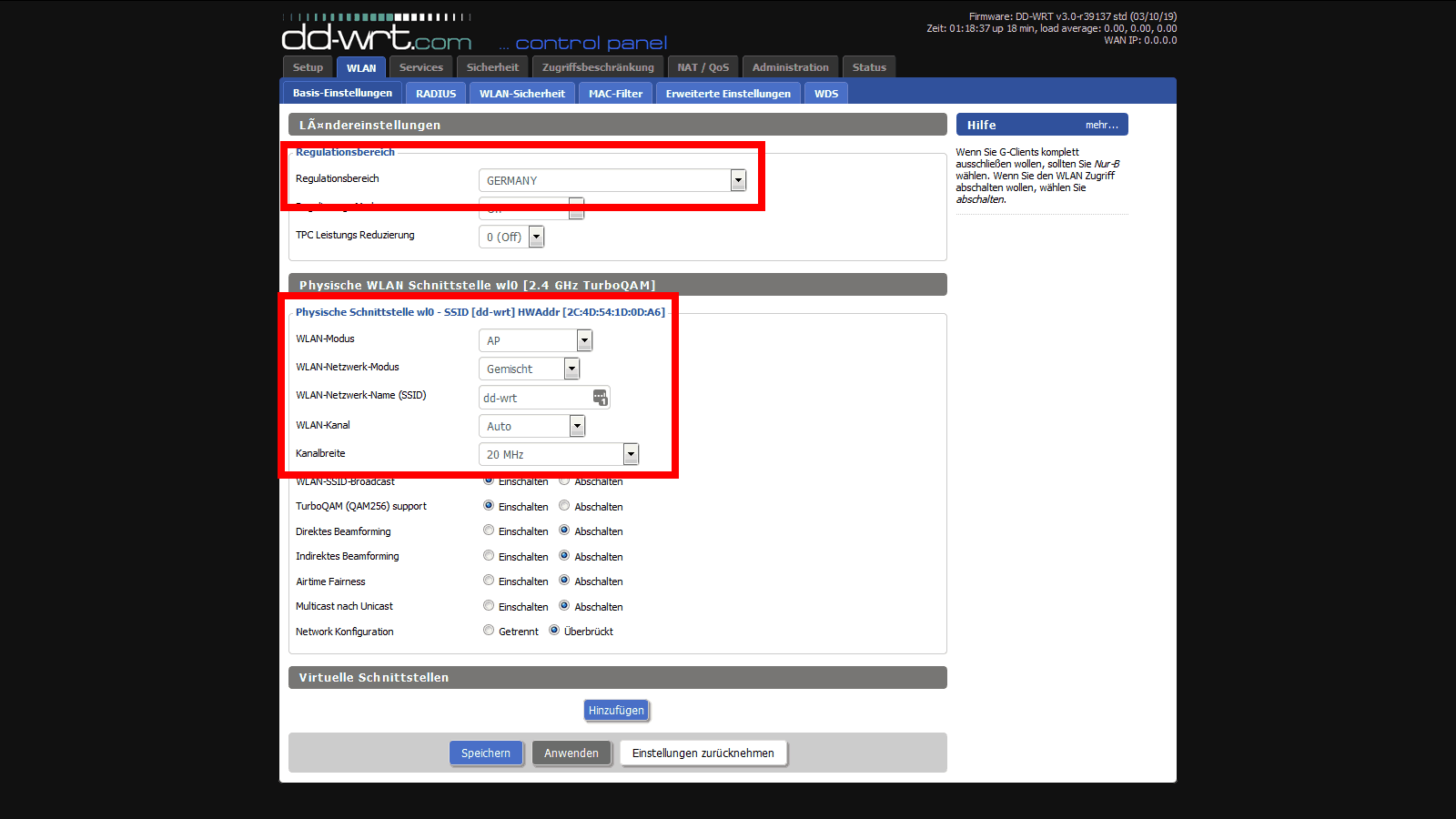Image resolution: width=1456 pixels, height=819 pixels.
Task: Open the Kanalbreite 20 MHz dropdown
Action: [x=559, y=454]
